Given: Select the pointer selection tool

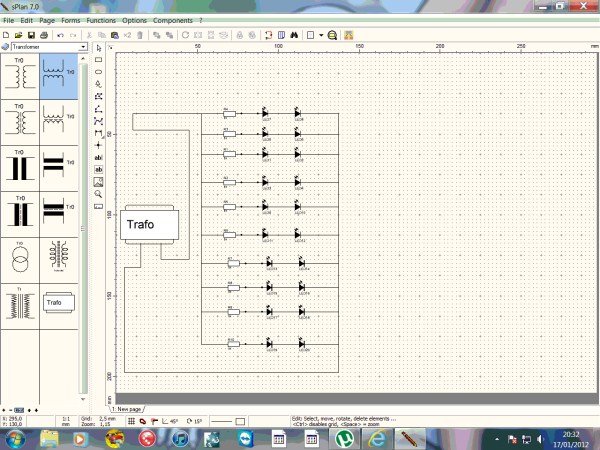Looking at the screenshot, I should click(x=98, y=48).
